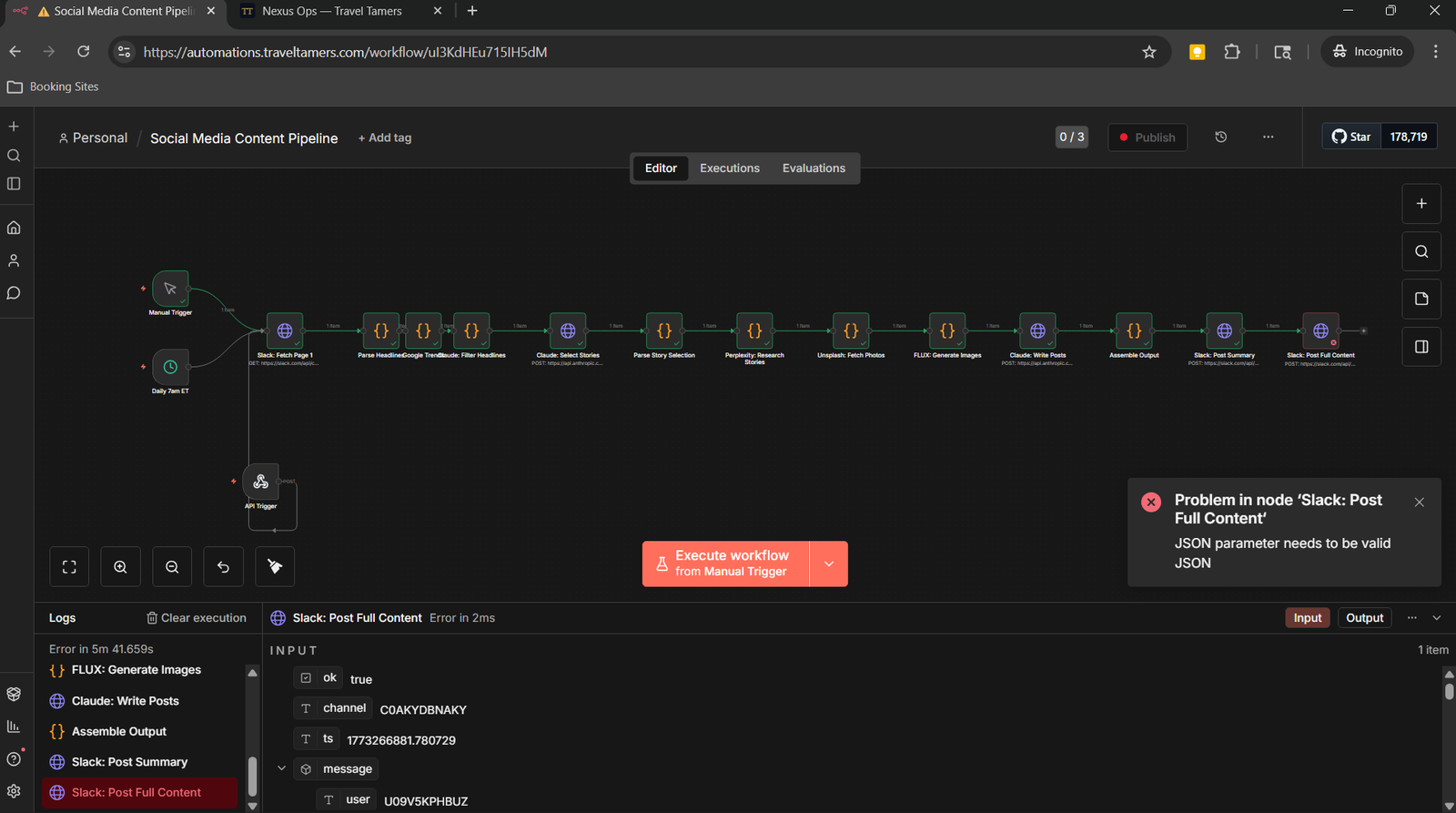This screenshot has width=1456, height=813.
Task: Open the Parse Story Selection node
Action: click(664, 331)
